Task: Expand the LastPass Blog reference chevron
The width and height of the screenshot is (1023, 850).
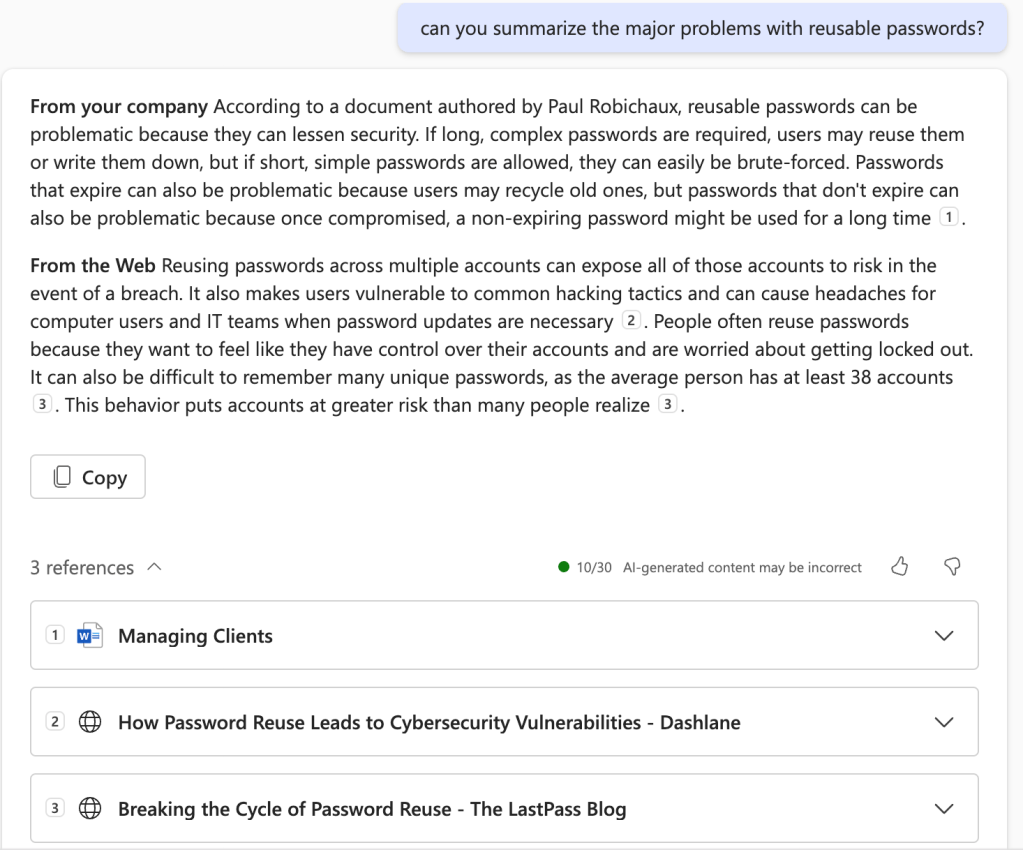Action: pyautogui.click(x=943, y=808)
